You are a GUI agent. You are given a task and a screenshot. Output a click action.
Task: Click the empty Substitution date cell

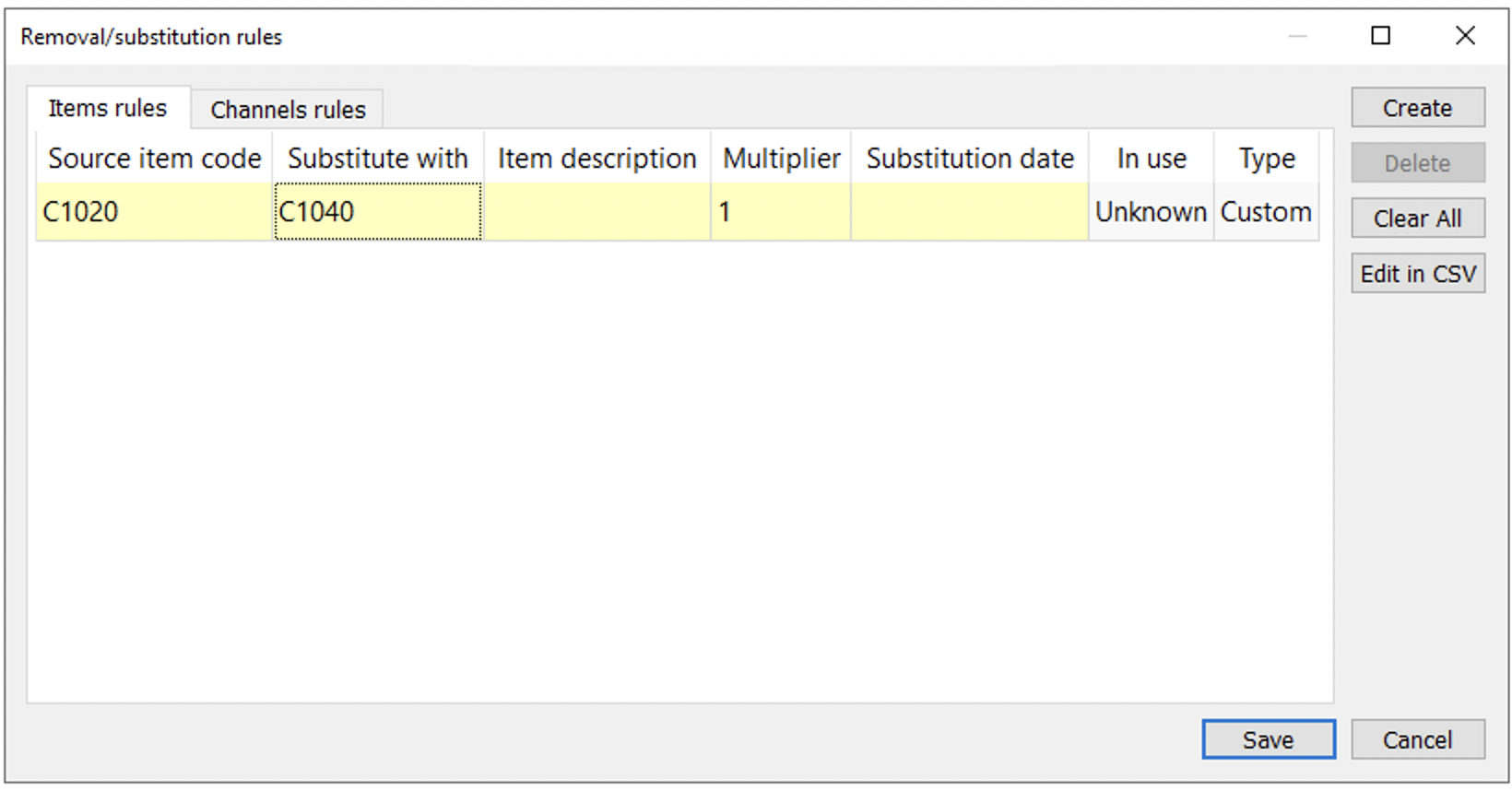coord(969,212)
